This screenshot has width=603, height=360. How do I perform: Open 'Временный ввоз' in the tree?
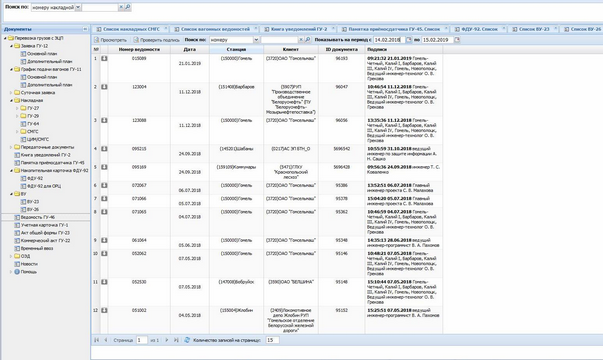(37, 248)
